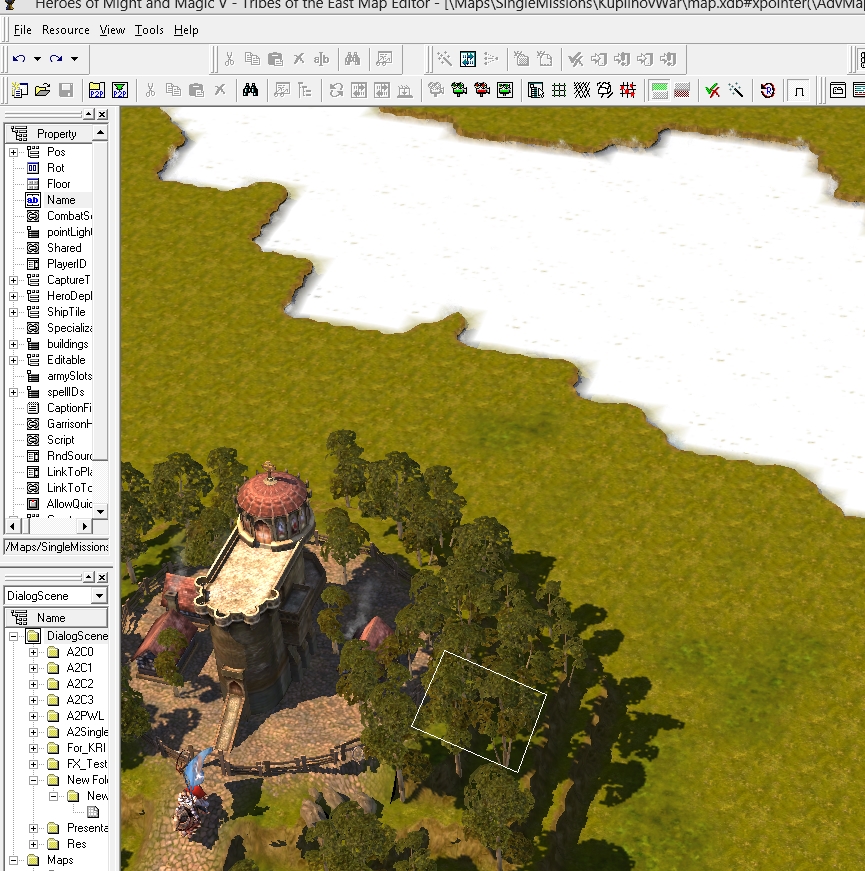This screenshot has height=871, width=865.
Task: Click the framed green camera icon
Action: (x=505, y=90)
